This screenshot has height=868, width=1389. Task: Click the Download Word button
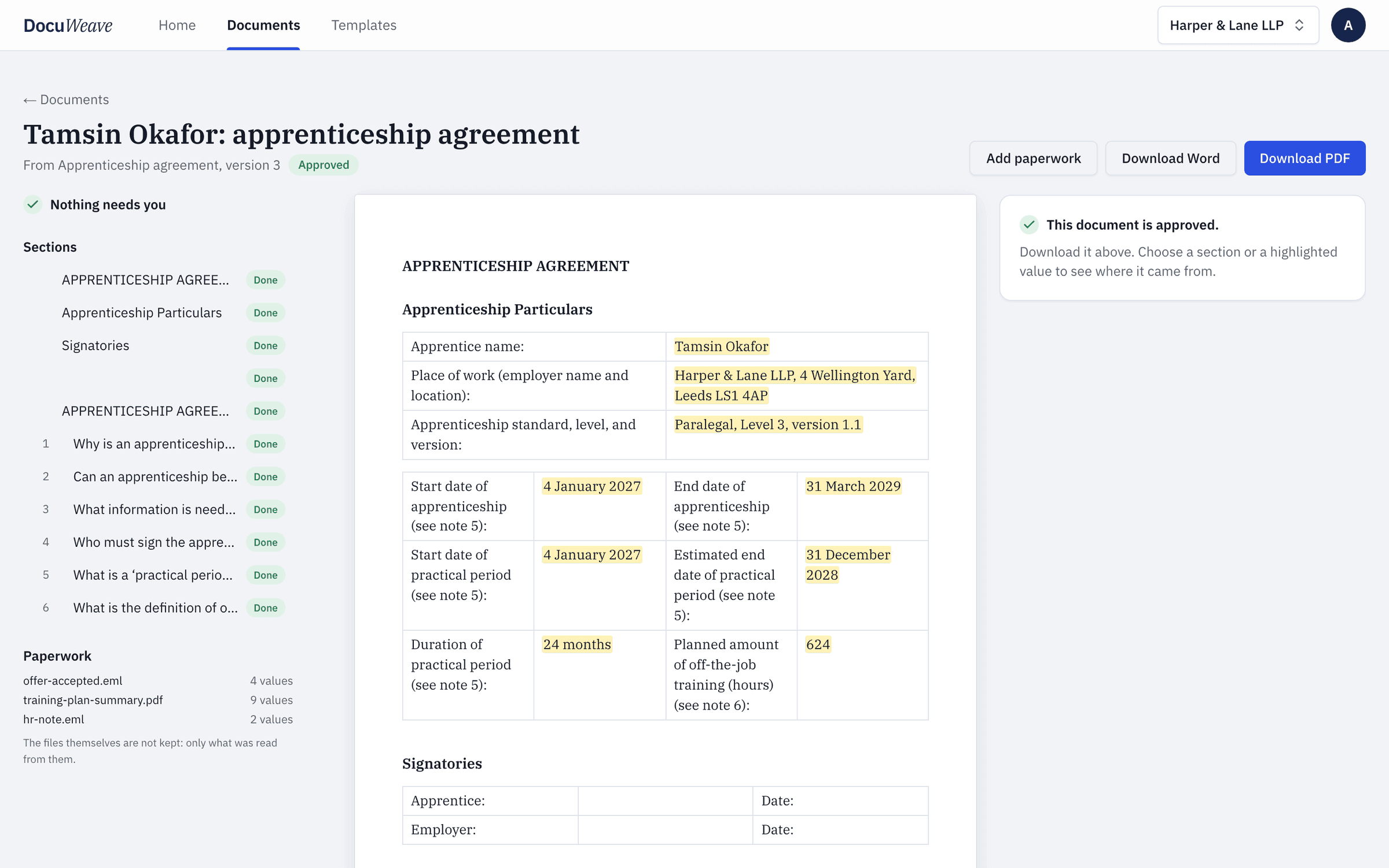1170,158
